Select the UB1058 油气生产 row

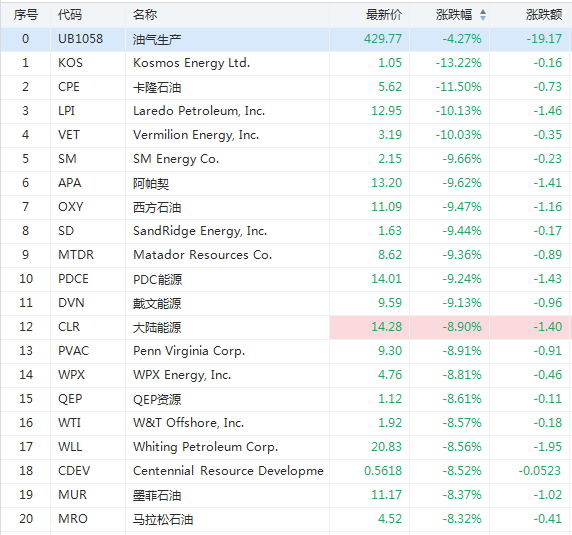click(x=286, y=39)
